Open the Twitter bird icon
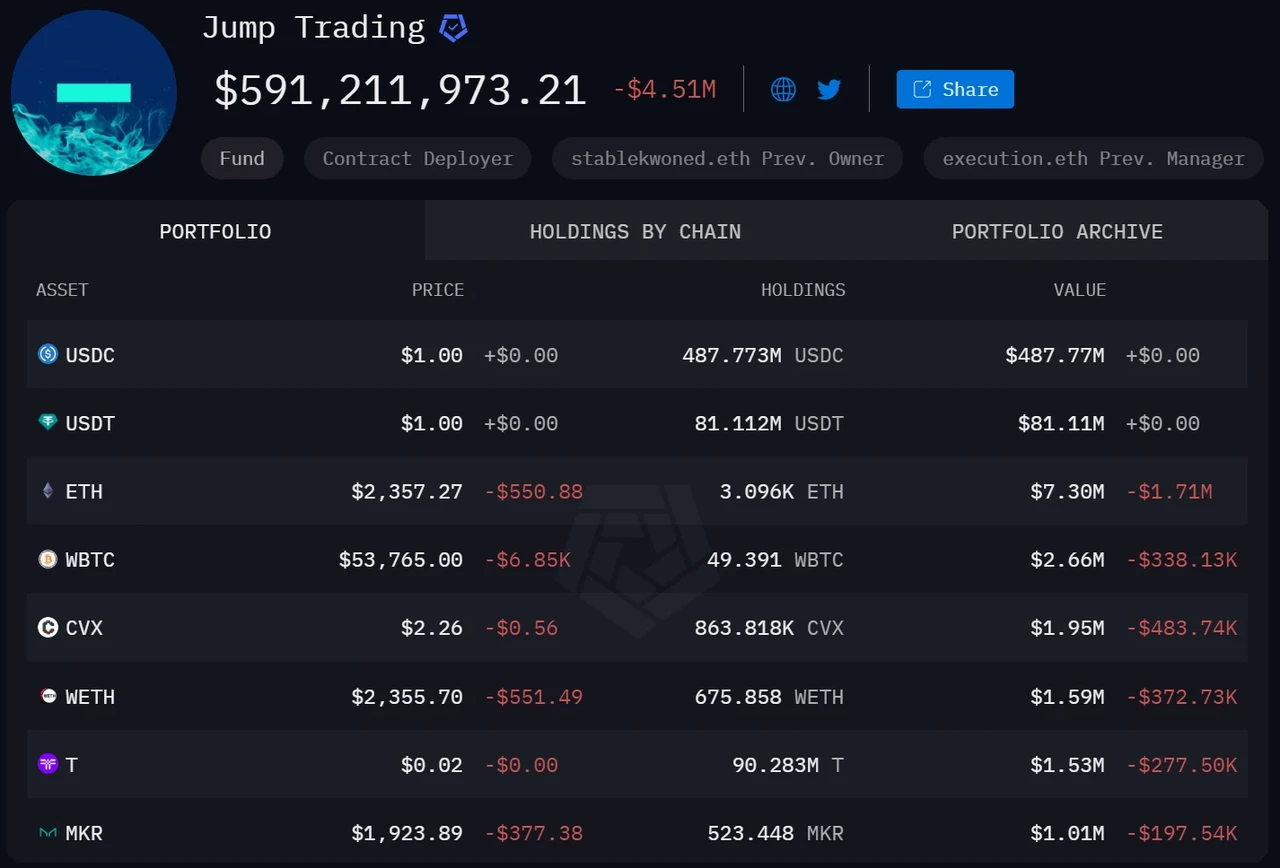Image resolution: width=1280 pixels, height=868 pixels. coord(829,90)
